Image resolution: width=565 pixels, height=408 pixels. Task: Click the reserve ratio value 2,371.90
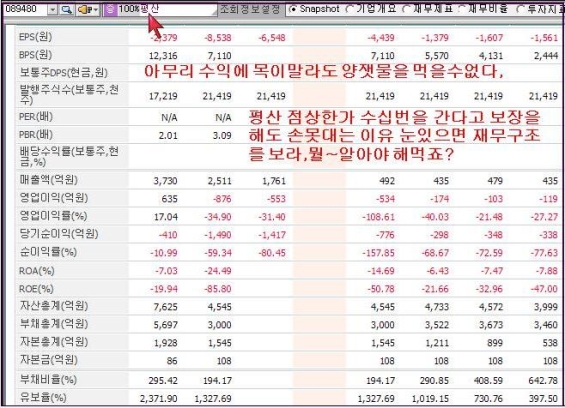tap(159, 398)
